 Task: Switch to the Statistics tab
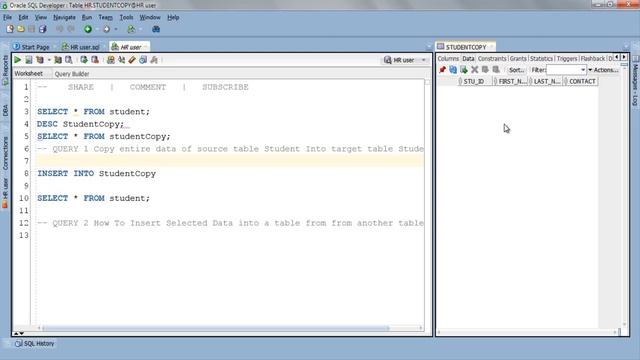pyautogui.click(x=541, y=59)
